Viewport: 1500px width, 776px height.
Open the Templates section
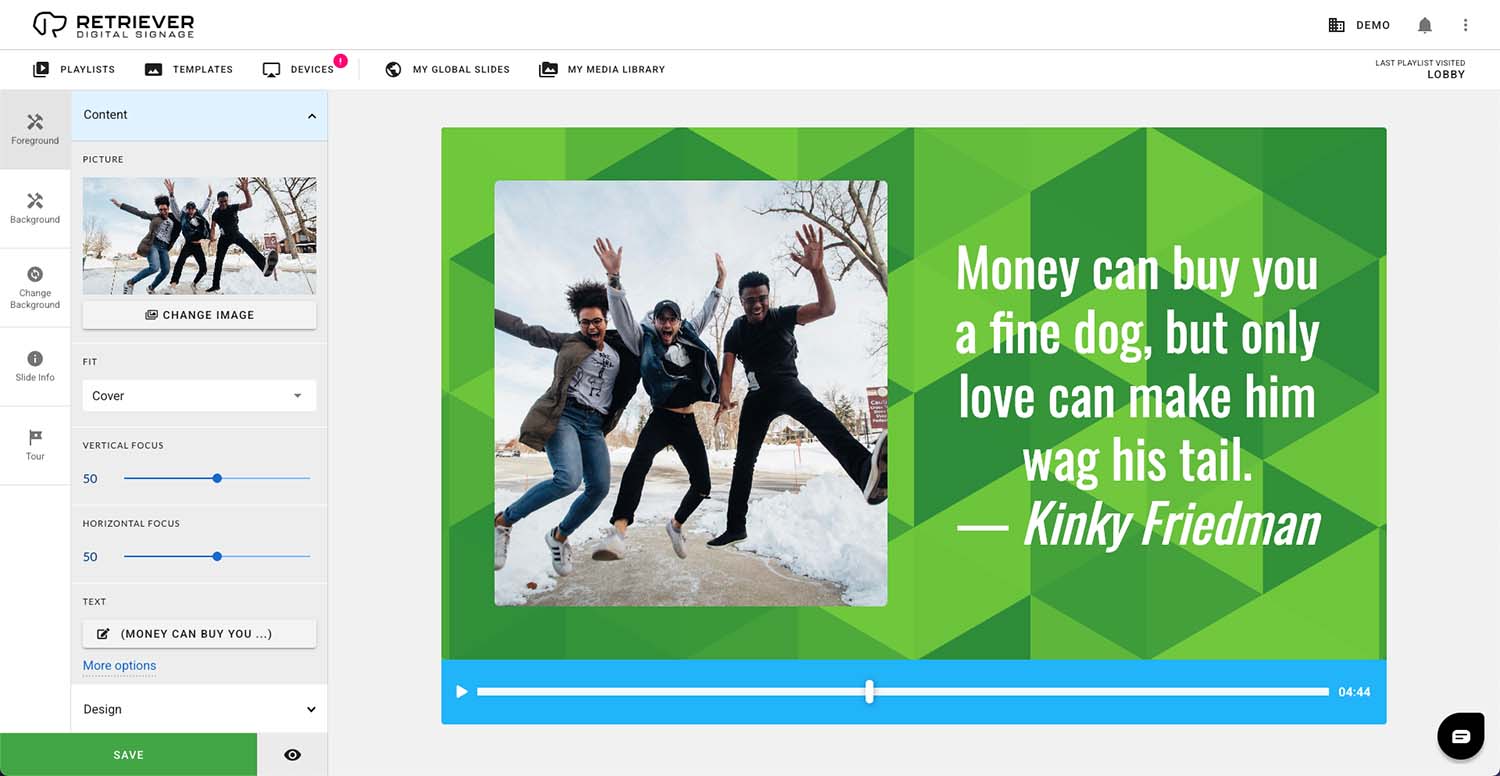(189, 69)
